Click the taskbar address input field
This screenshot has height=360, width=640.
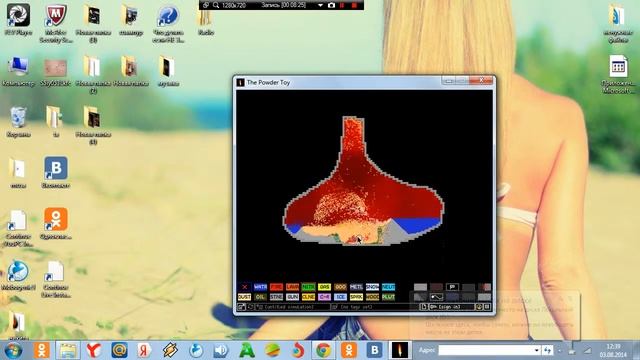(486, 350)
